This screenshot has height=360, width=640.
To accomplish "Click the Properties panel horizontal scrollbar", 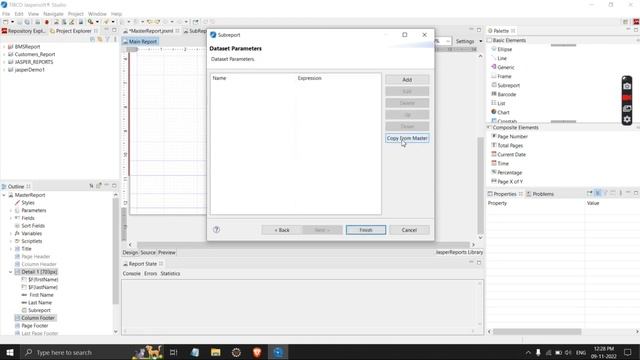I will coord(537,331).
